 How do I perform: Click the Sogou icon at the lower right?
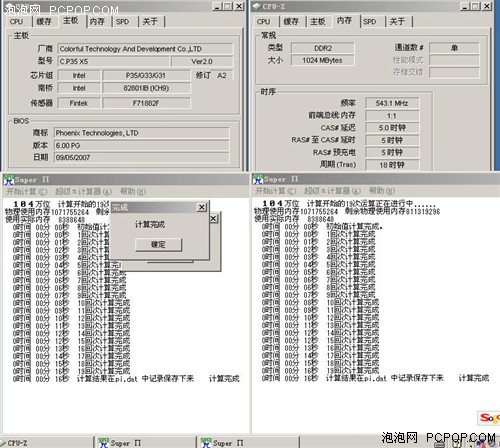pyautogui.click(x=489, y=418)
